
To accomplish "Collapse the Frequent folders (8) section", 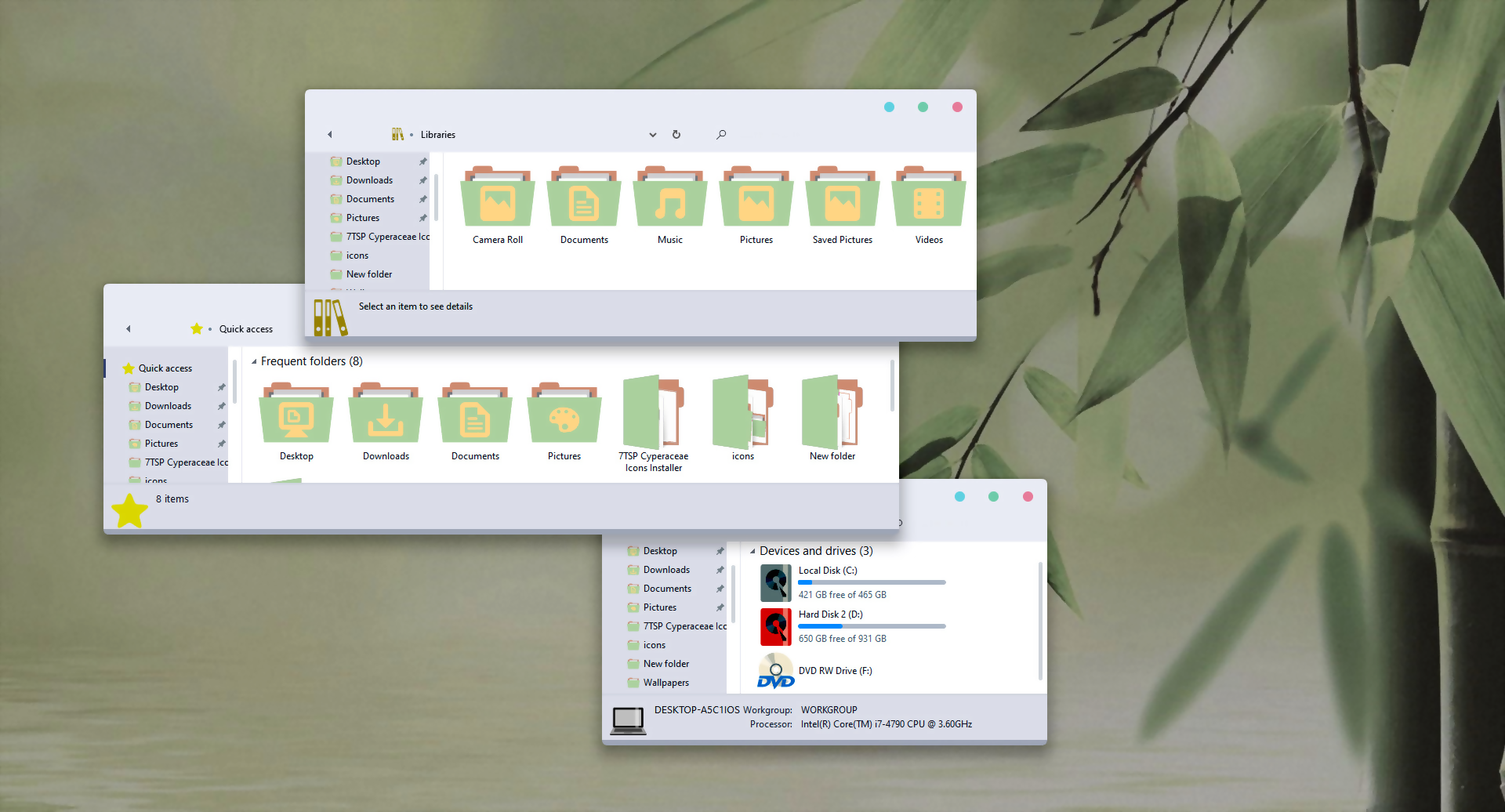I will pos(253,361).
